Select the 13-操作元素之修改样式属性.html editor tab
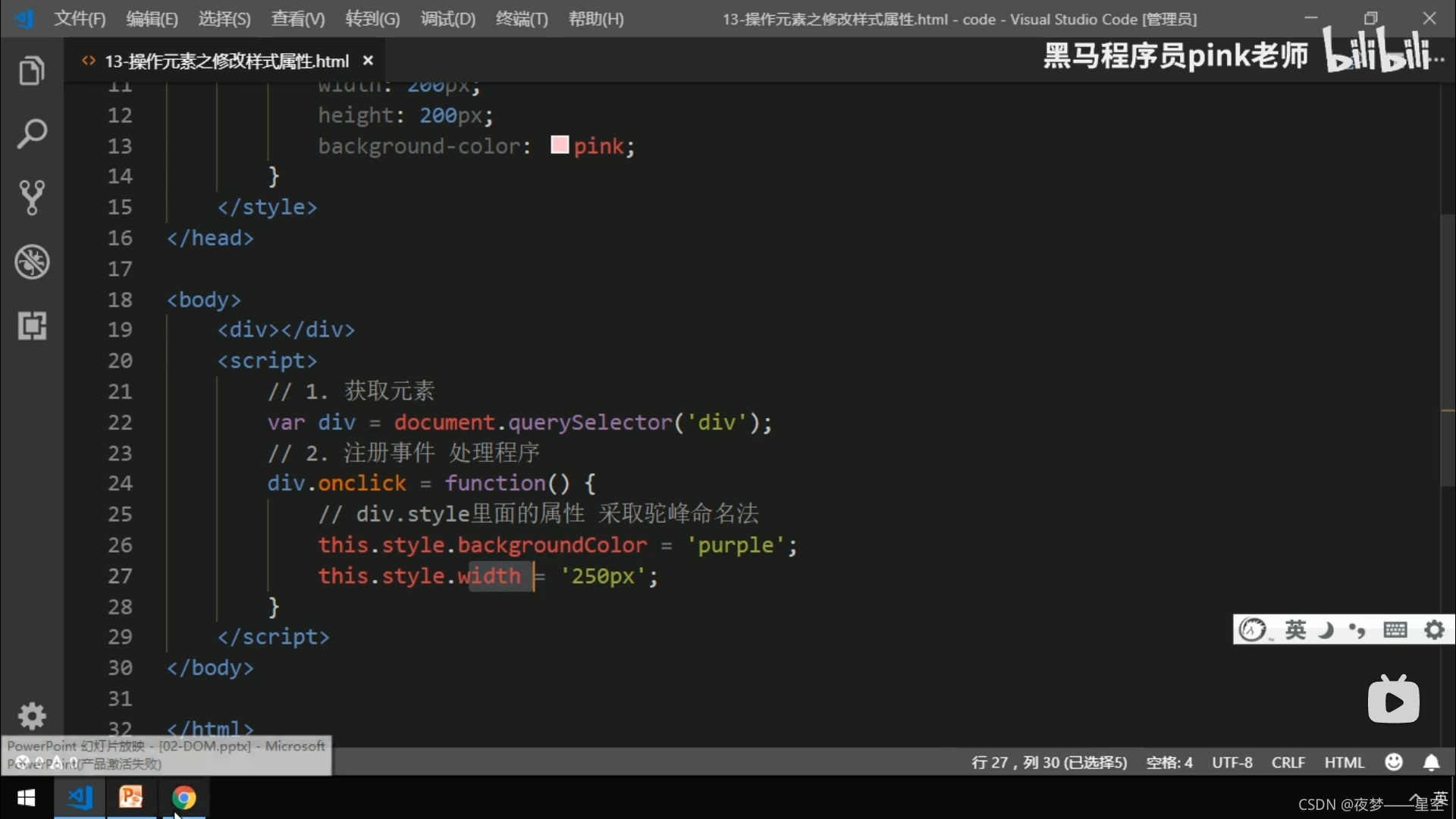 227,61
